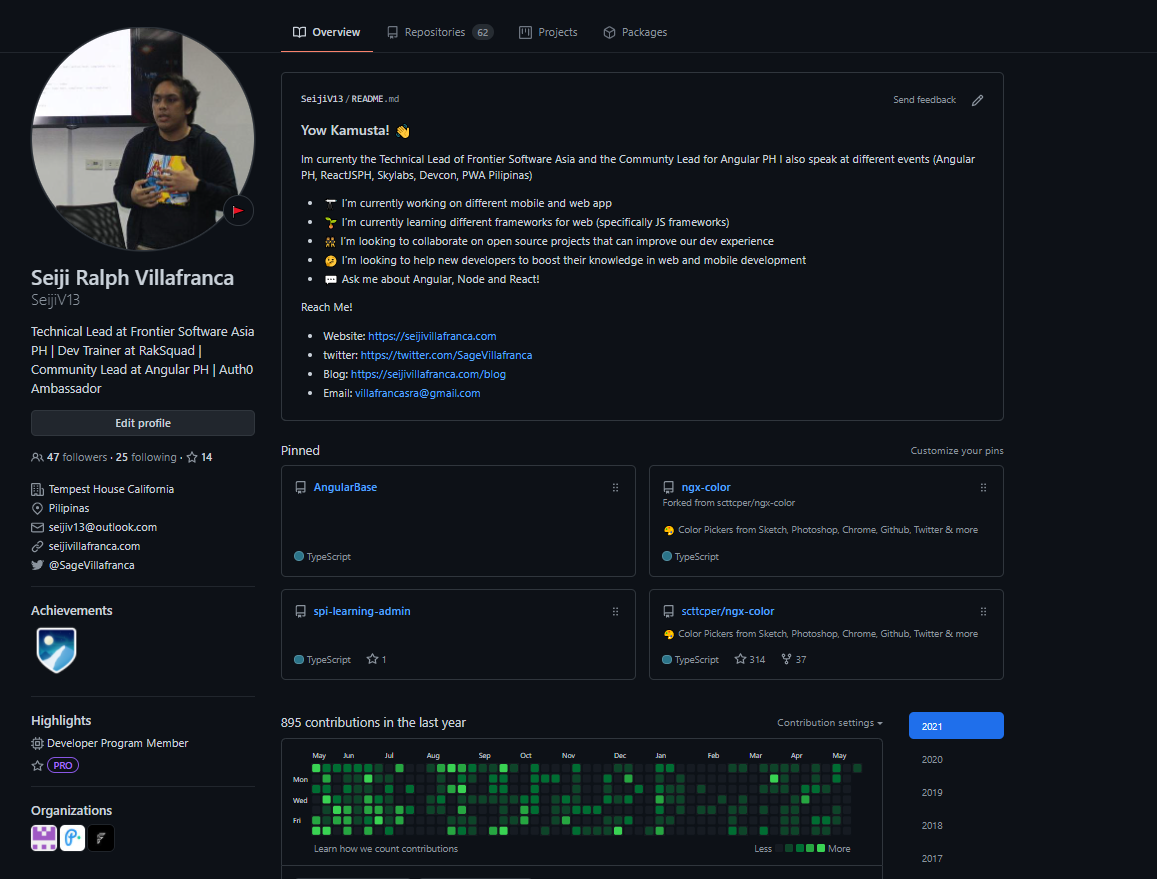The width and height of the screenshot is (1157, 879).
Task: Click the drag handle on AngularBase pin
Action: (615, 488)
